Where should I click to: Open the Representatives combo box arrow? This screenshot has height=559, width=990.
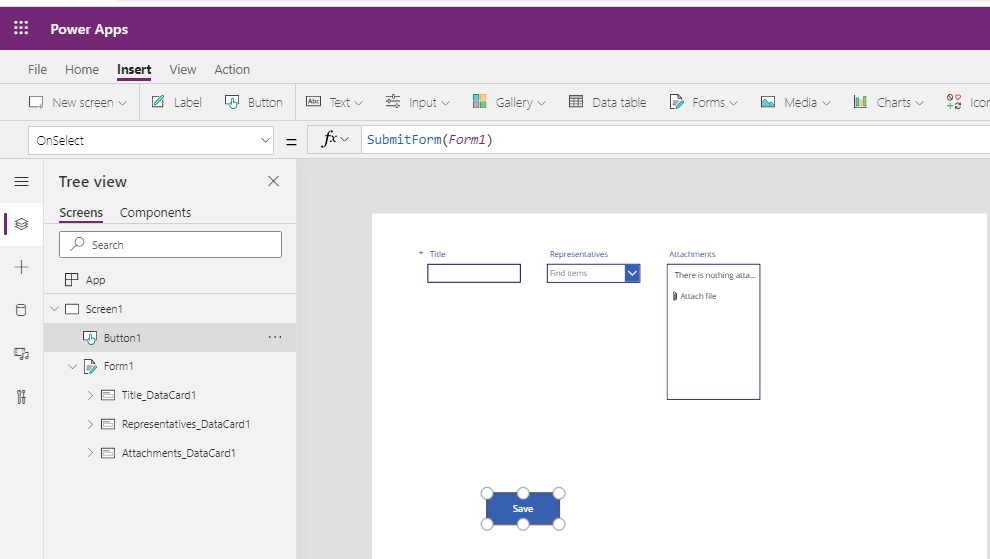pyautogui.click(x=632, y=273)
